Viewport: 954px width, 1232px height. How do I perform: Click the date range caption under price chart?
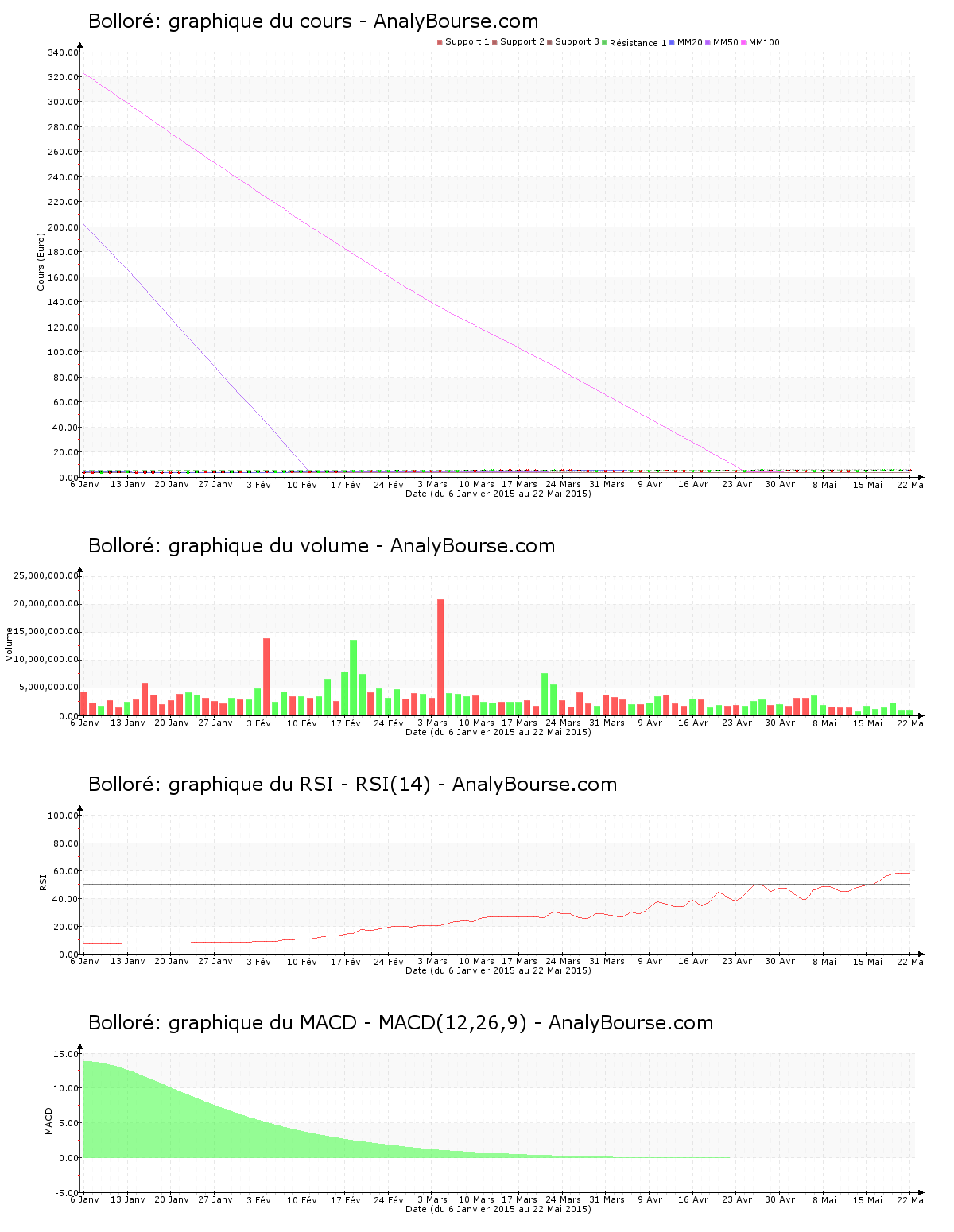(x=498, y=494)
